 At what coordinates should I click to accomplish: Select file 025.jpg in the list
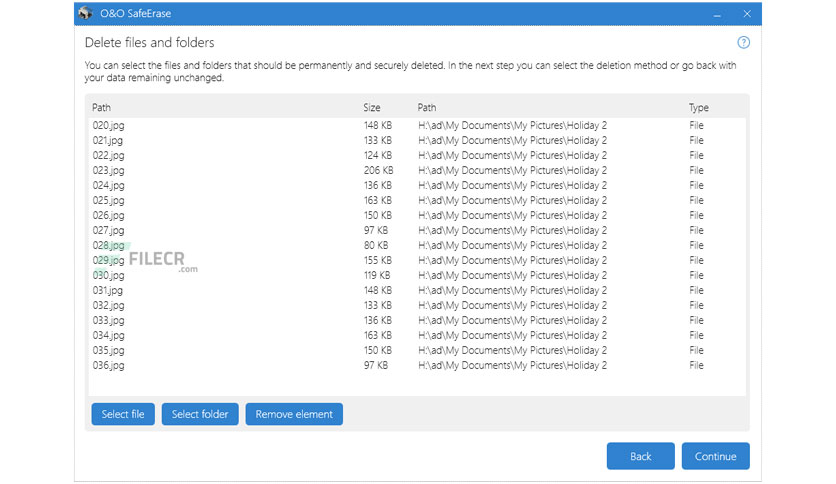click(x=108, y=200)
